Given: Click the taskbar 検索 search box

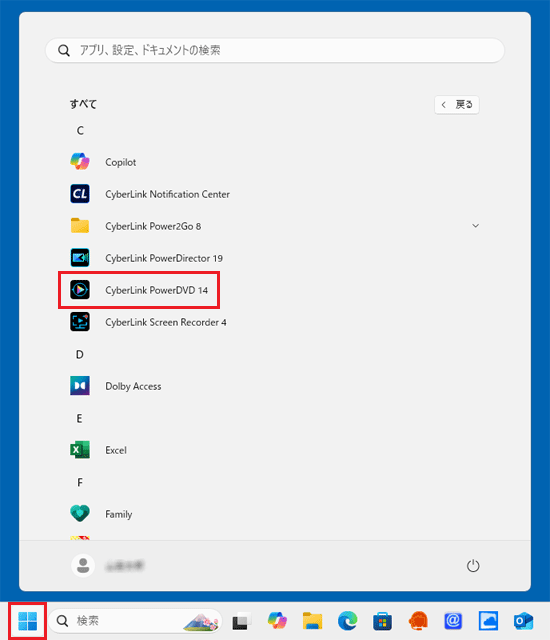Looking at the screenshot, I should coord(136,621).
